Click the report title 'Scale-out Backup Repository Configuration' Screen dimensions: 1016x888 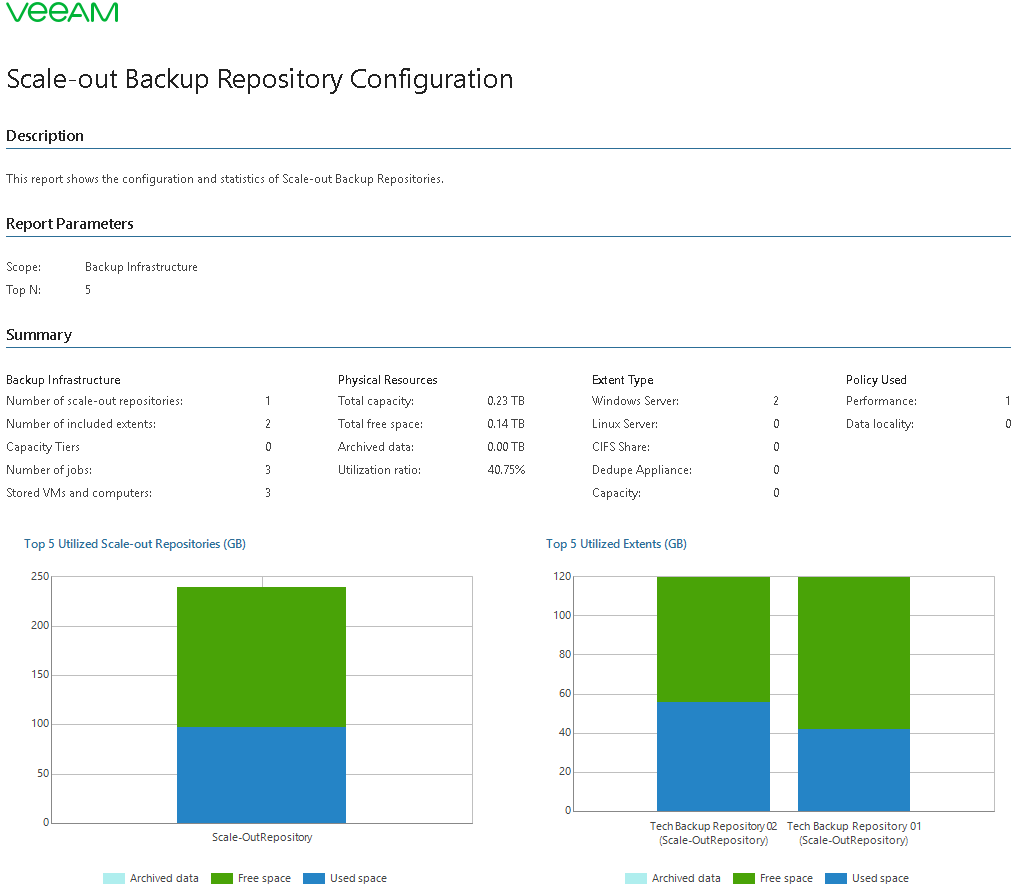[x=260, y=79]
